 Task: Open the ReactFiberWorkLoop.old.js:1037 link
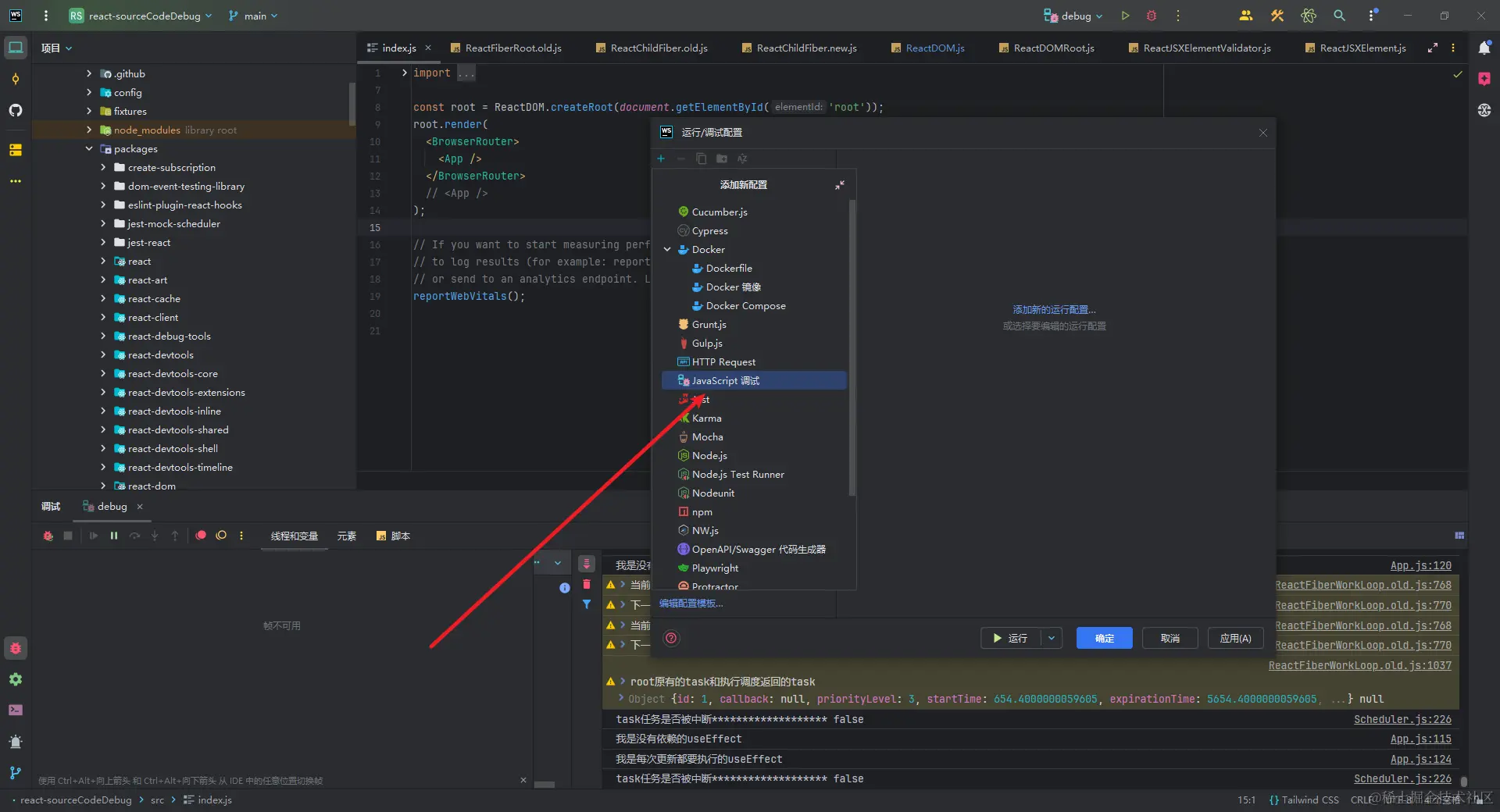click(1360, 666)
